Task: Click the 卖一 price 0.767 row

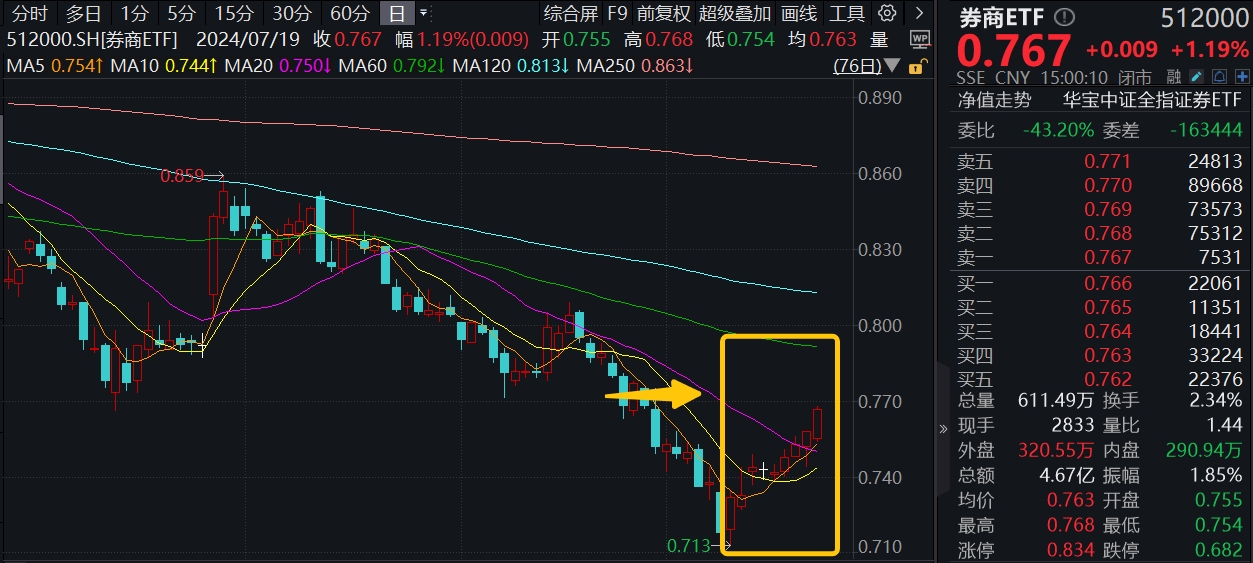Action: pos(1100,259)
